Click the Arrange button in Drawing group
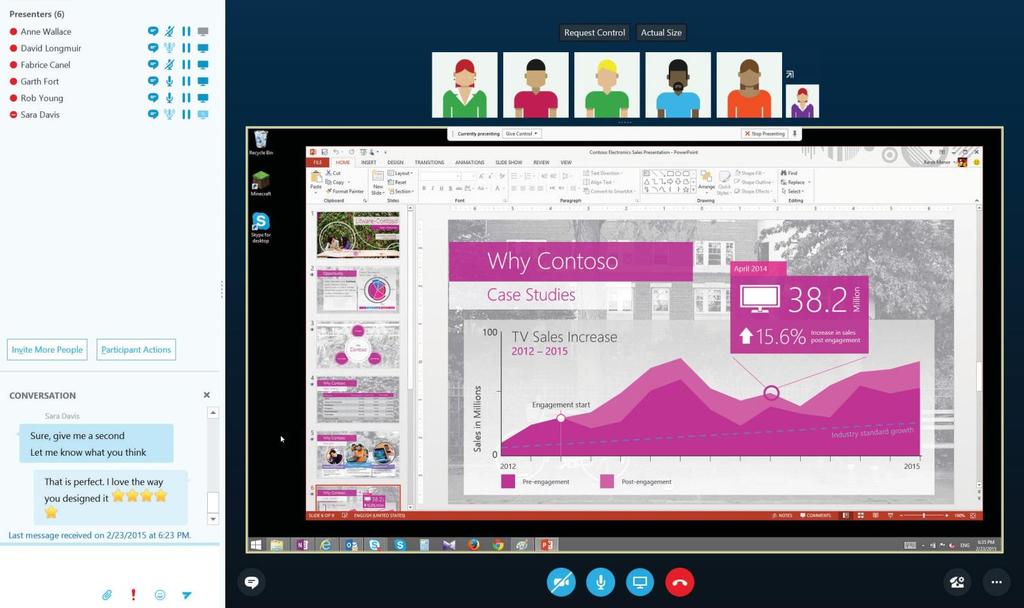Screen dimensions: 1024x608 (x=707, y=182)
